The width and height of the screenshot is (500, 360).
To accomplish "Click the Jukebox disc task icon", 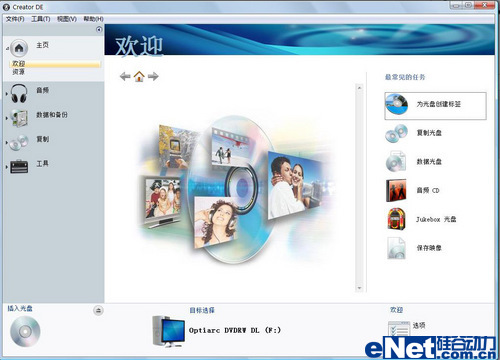I will [x=396, y=219].
